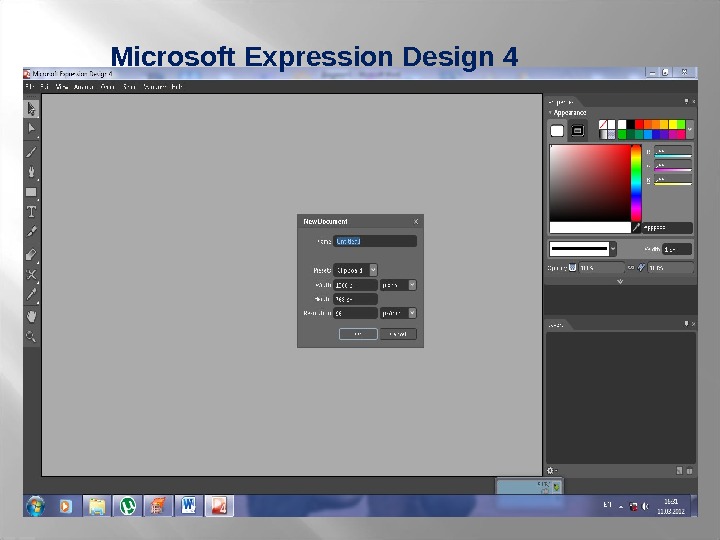Open Layers panel gear options
The height and width of the screenshot is (540, 720).
[551, 470]
